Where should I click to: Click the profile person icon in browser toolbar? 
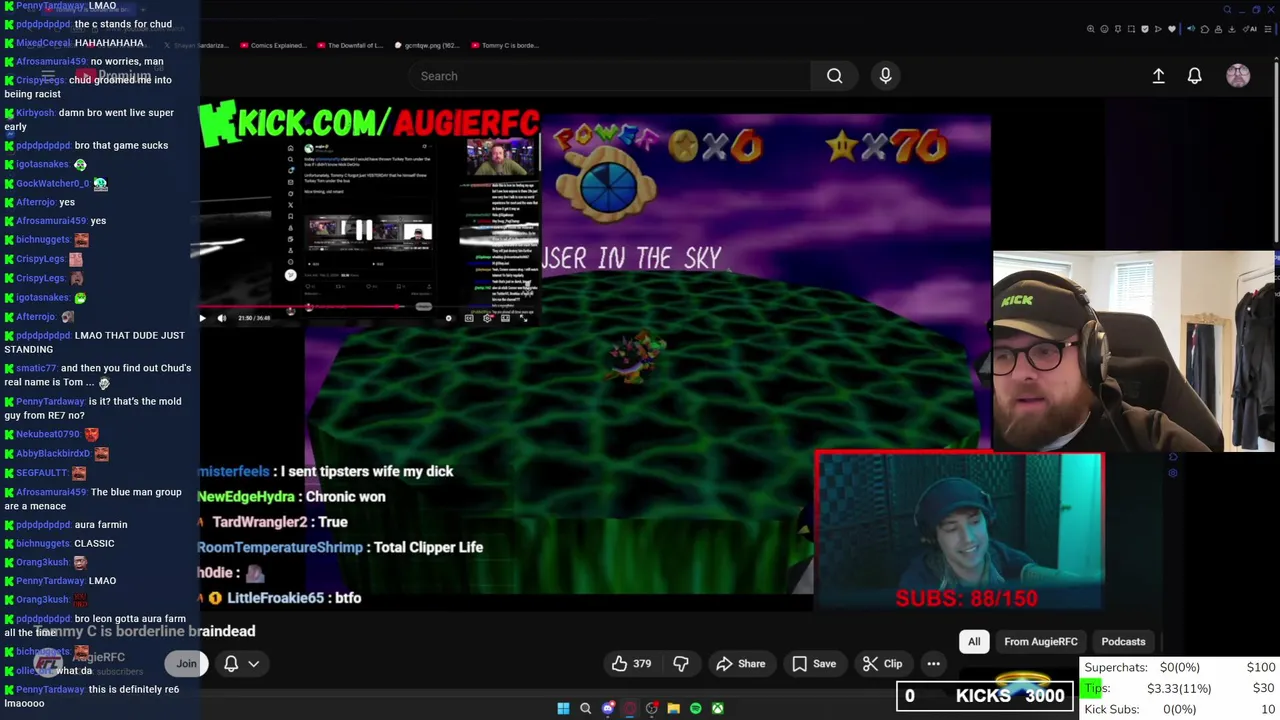pos(1218,29)
